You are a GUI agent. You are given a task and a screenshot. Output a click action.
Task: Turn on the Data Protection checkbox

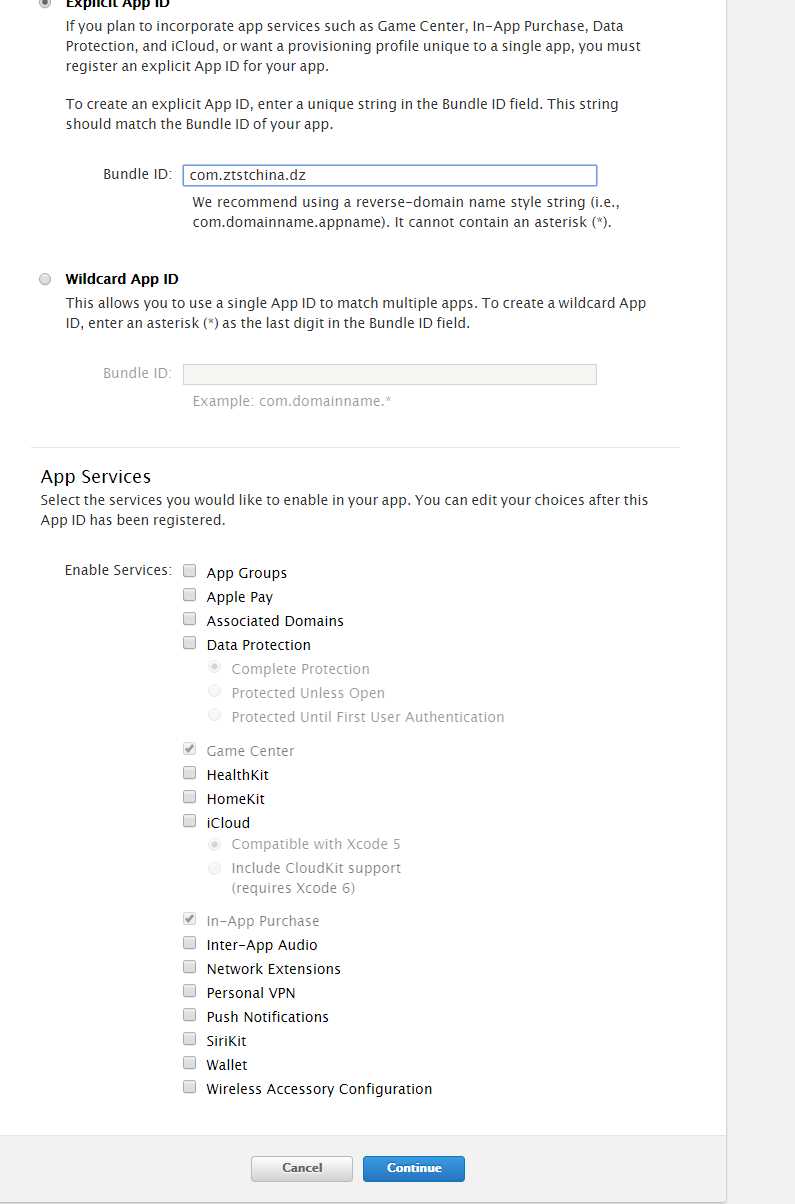[189, 643]
